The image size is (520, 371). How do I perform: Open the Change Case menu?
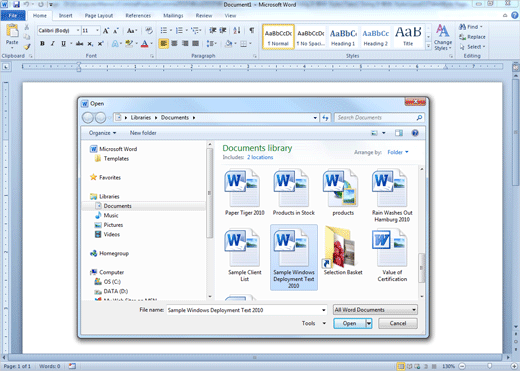(x=132, y=31)
